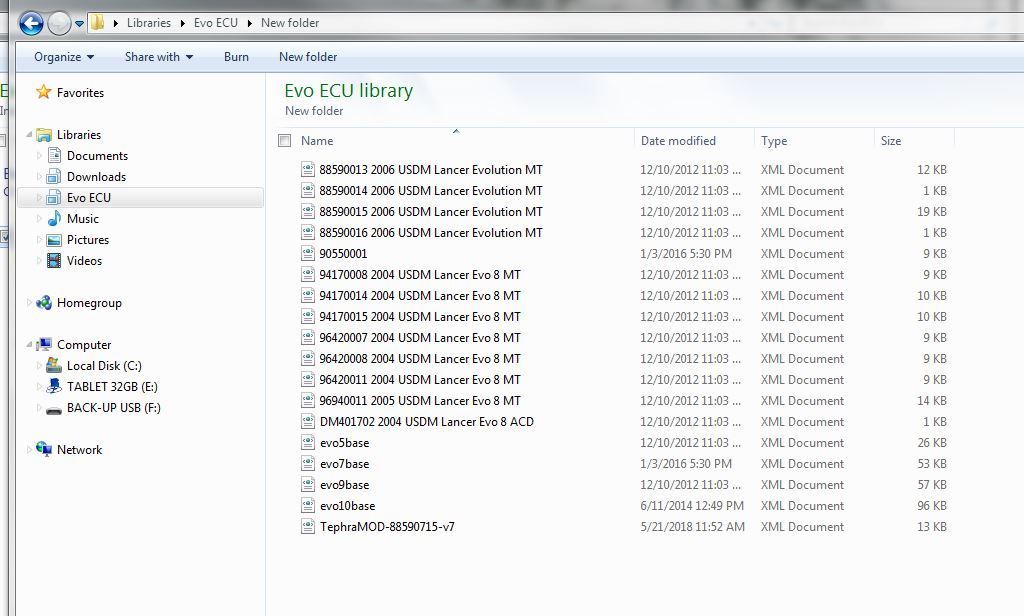Click Evo ECU in the address breadcrumb

[216, 23]
